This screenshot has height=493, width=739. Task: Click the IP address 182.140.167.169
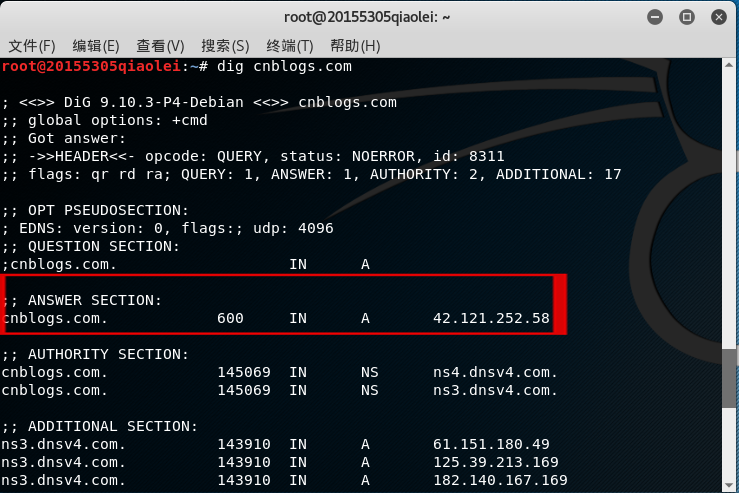(500, 480)
